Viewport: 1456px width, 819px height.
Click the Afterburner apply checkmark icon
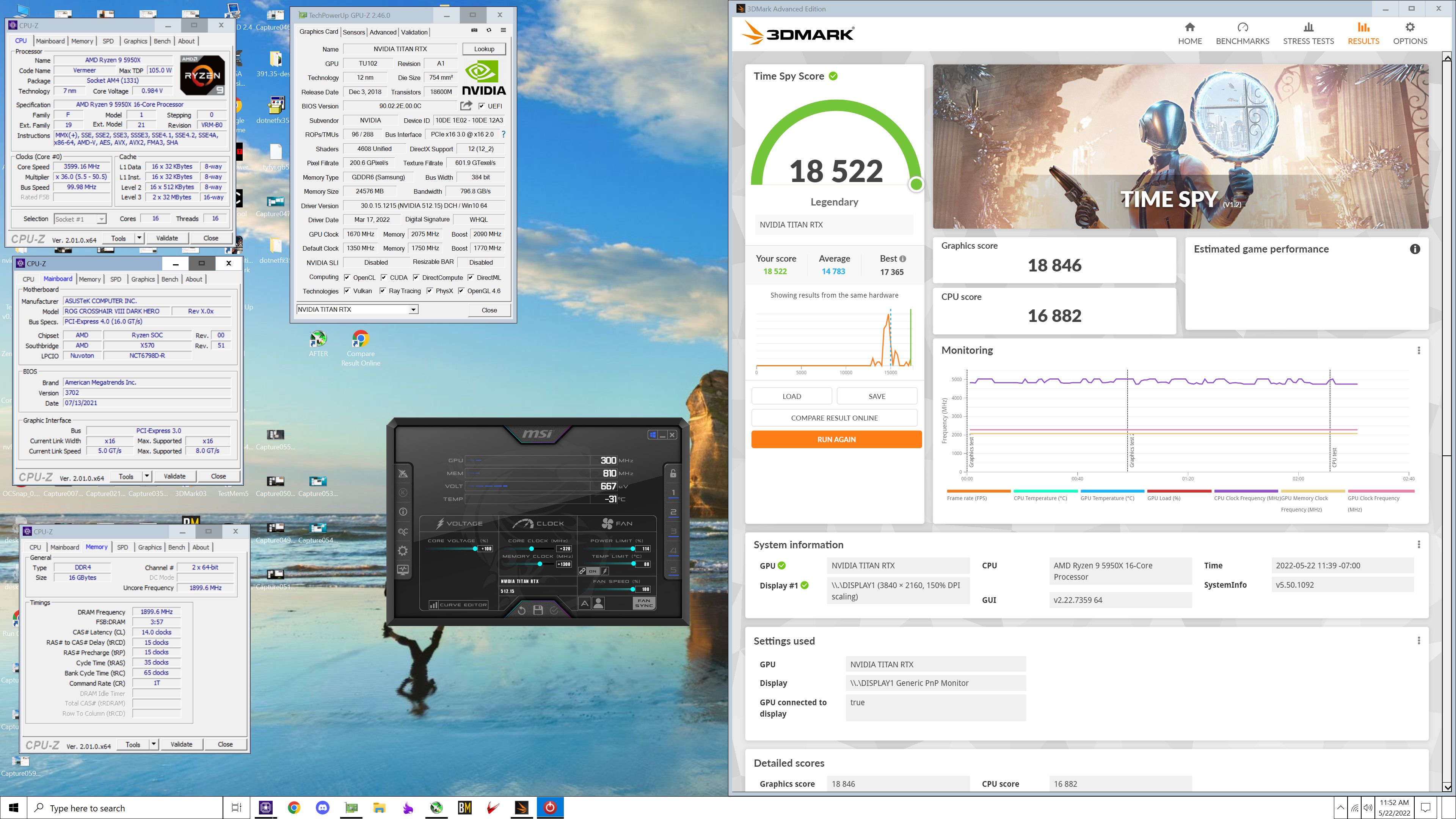pyautogui.click(x=554, y=610)
